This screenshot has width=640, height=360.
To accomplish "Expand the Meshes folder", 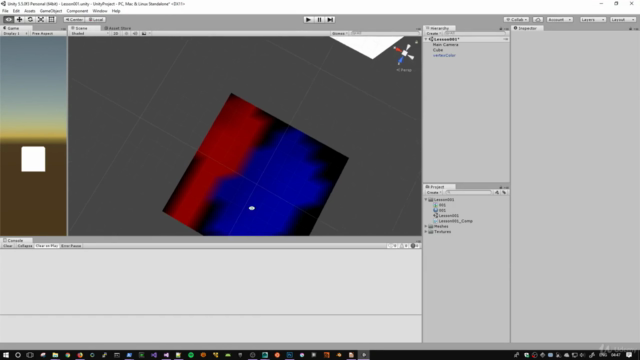I will tap(426, 226).
